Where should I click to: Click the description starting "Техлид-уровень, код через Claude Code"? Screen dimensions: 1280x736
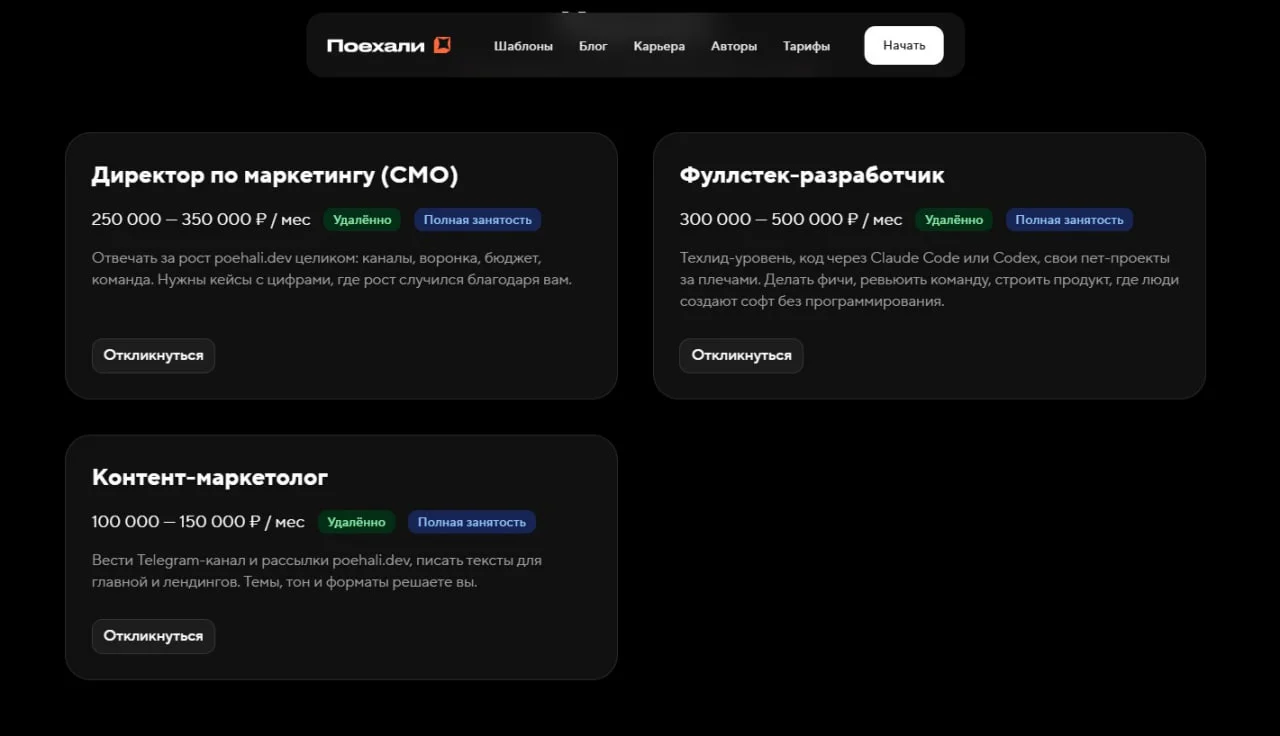(930, 280)
